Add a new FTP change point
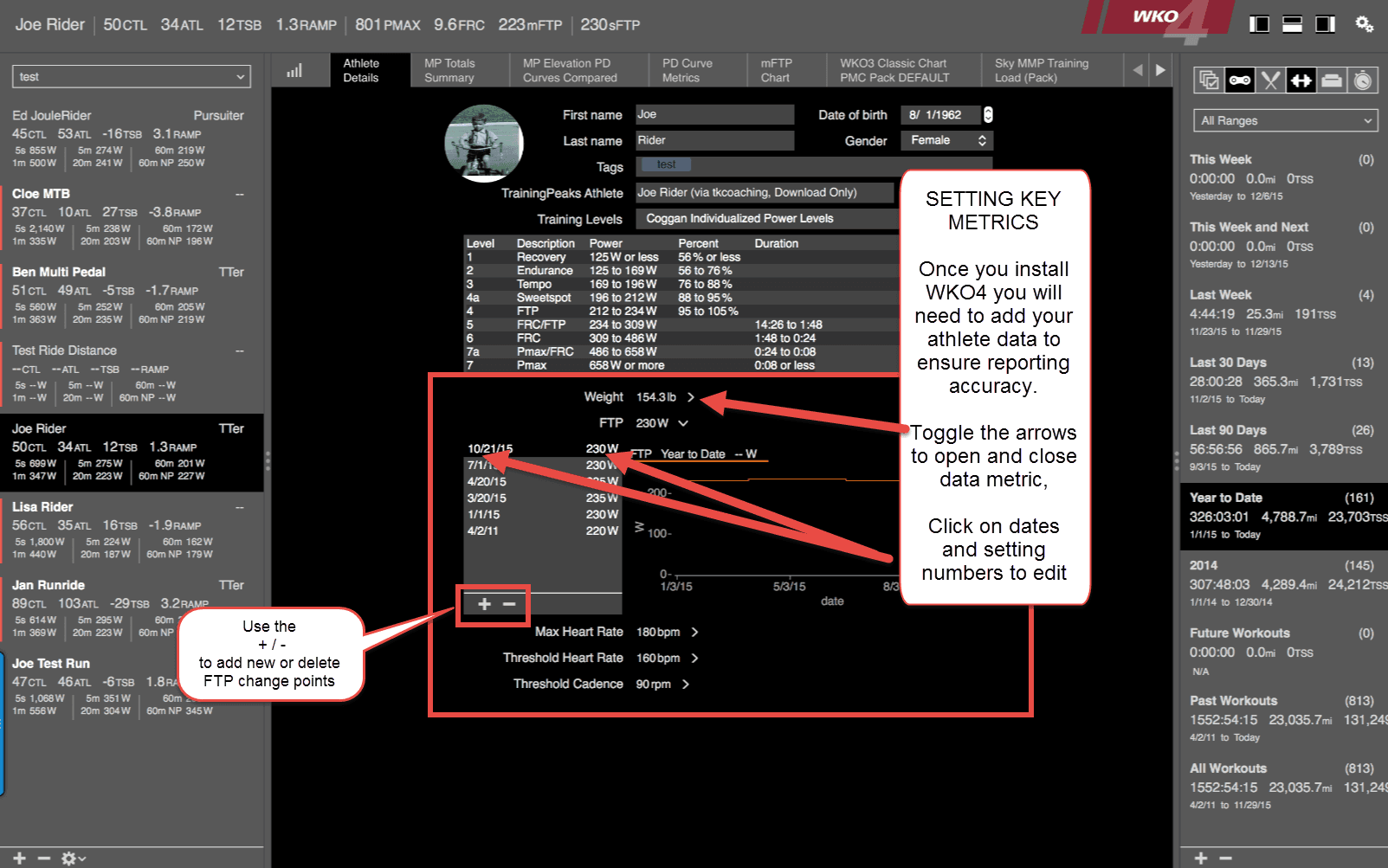Image resolution: width=1388 pixels, height=868 pixels. pos(485,604)
